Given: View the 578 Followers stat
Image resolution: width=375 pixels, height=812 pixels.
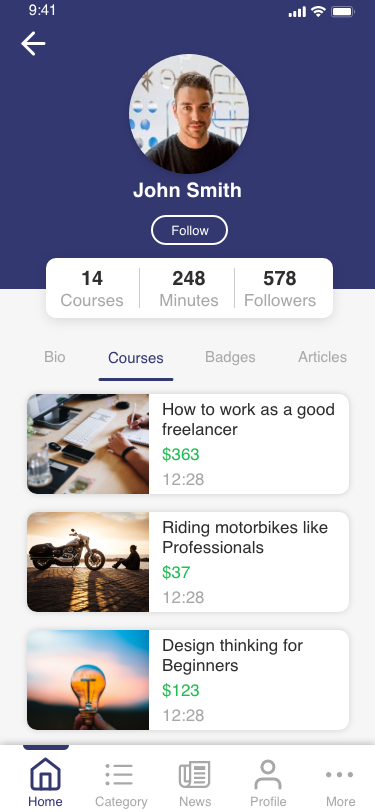Looking at the screenshot, I should [x=280, y=288].
